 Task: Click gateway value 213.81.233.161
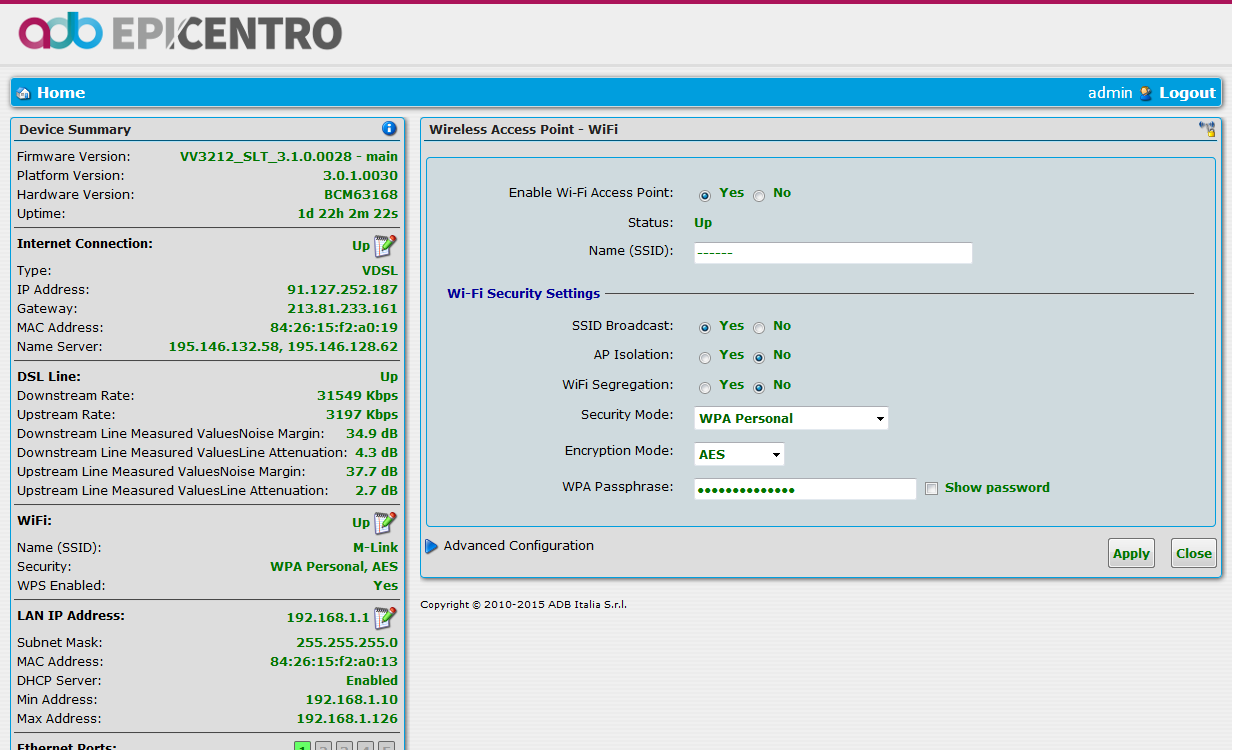point(343,308)
